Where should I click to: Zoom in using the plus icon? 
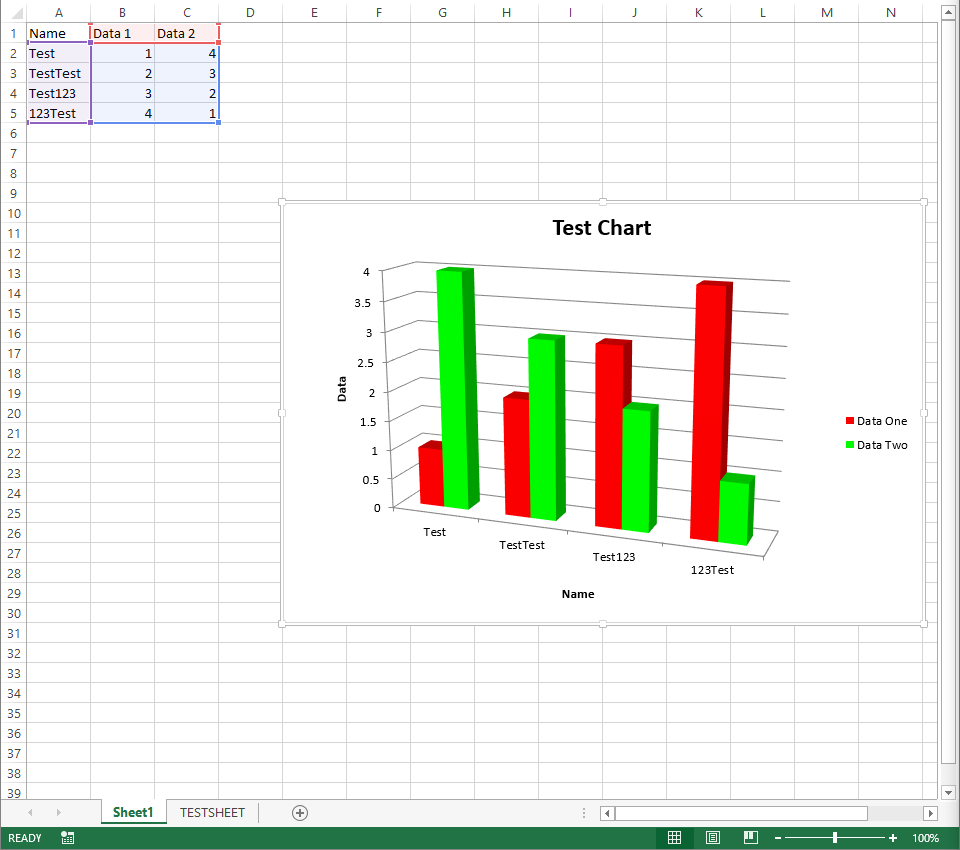pos(893,838)
